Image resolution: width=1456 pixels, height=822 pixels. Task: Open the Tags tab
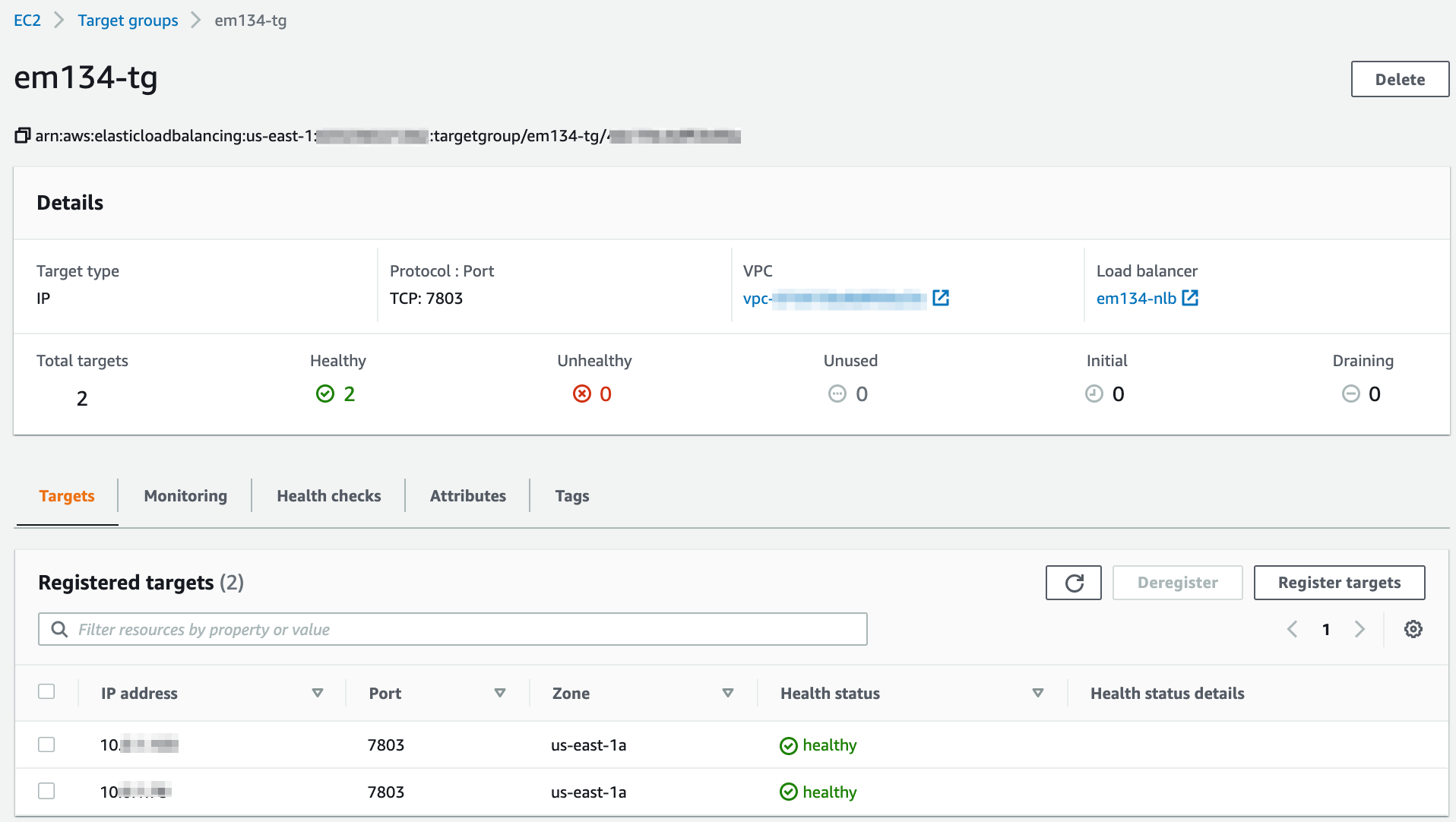click(572, 496)
